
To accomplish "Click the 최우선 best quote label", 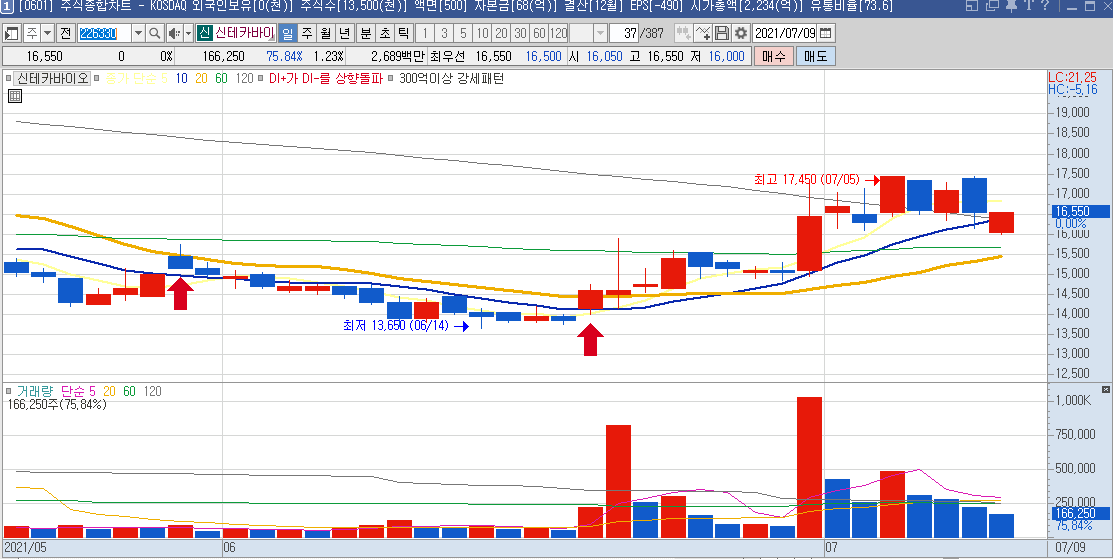I will [x=449, y=56].
